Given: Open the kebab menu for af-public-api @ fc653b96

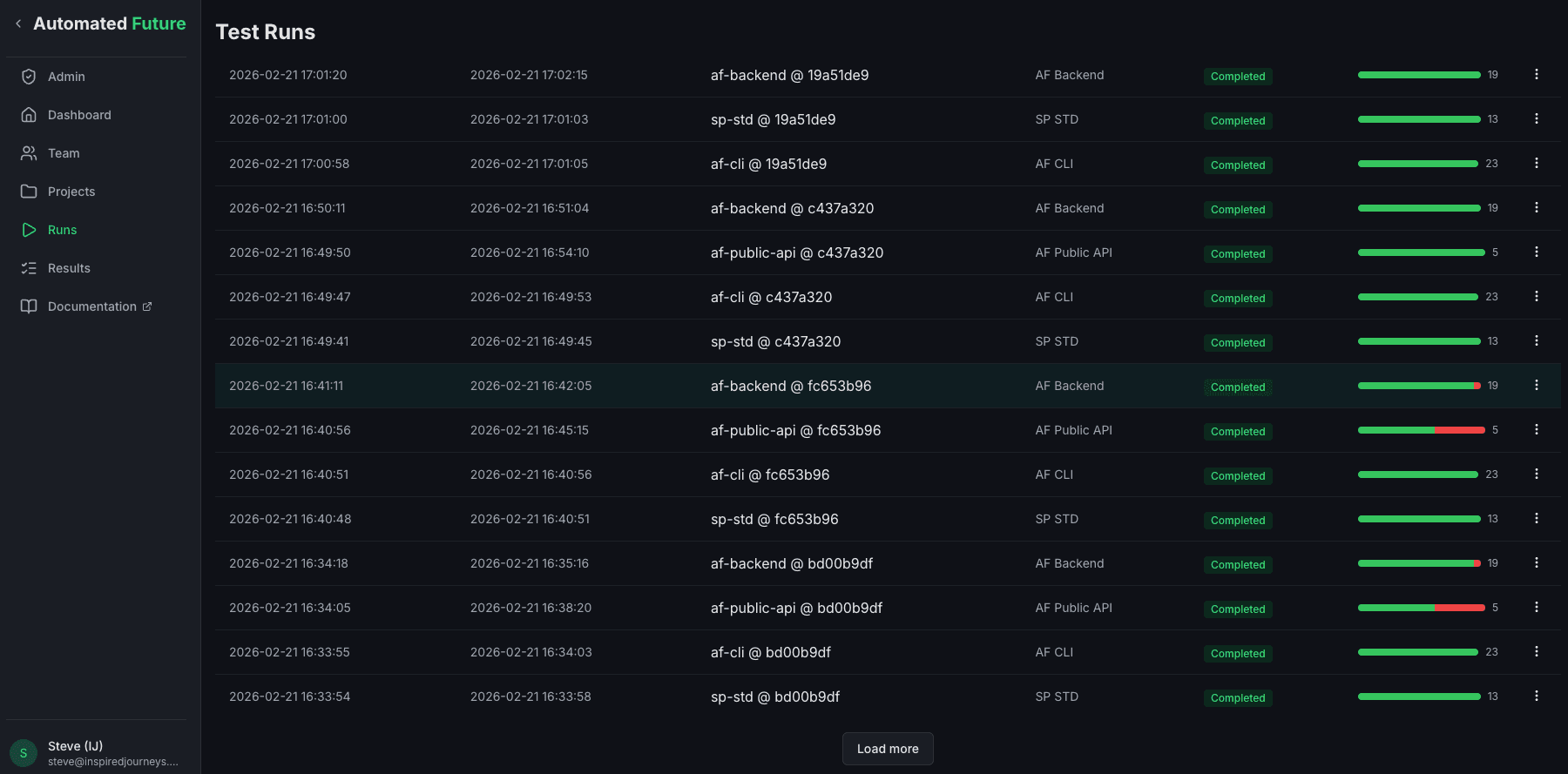Looking at the screenshot, I should pos(1537,429).
